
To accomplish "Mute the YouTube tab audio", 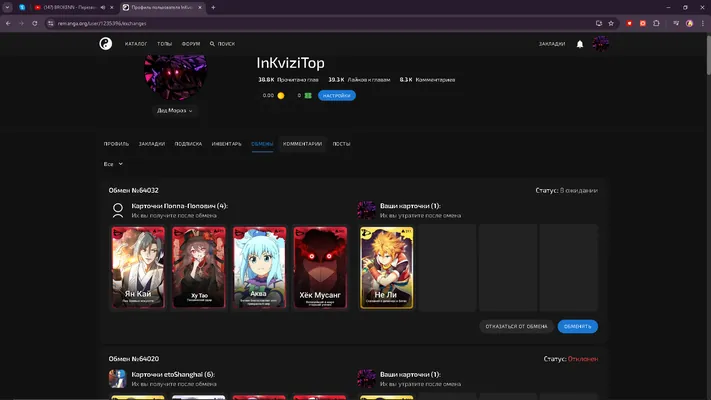I will point(103,7).
